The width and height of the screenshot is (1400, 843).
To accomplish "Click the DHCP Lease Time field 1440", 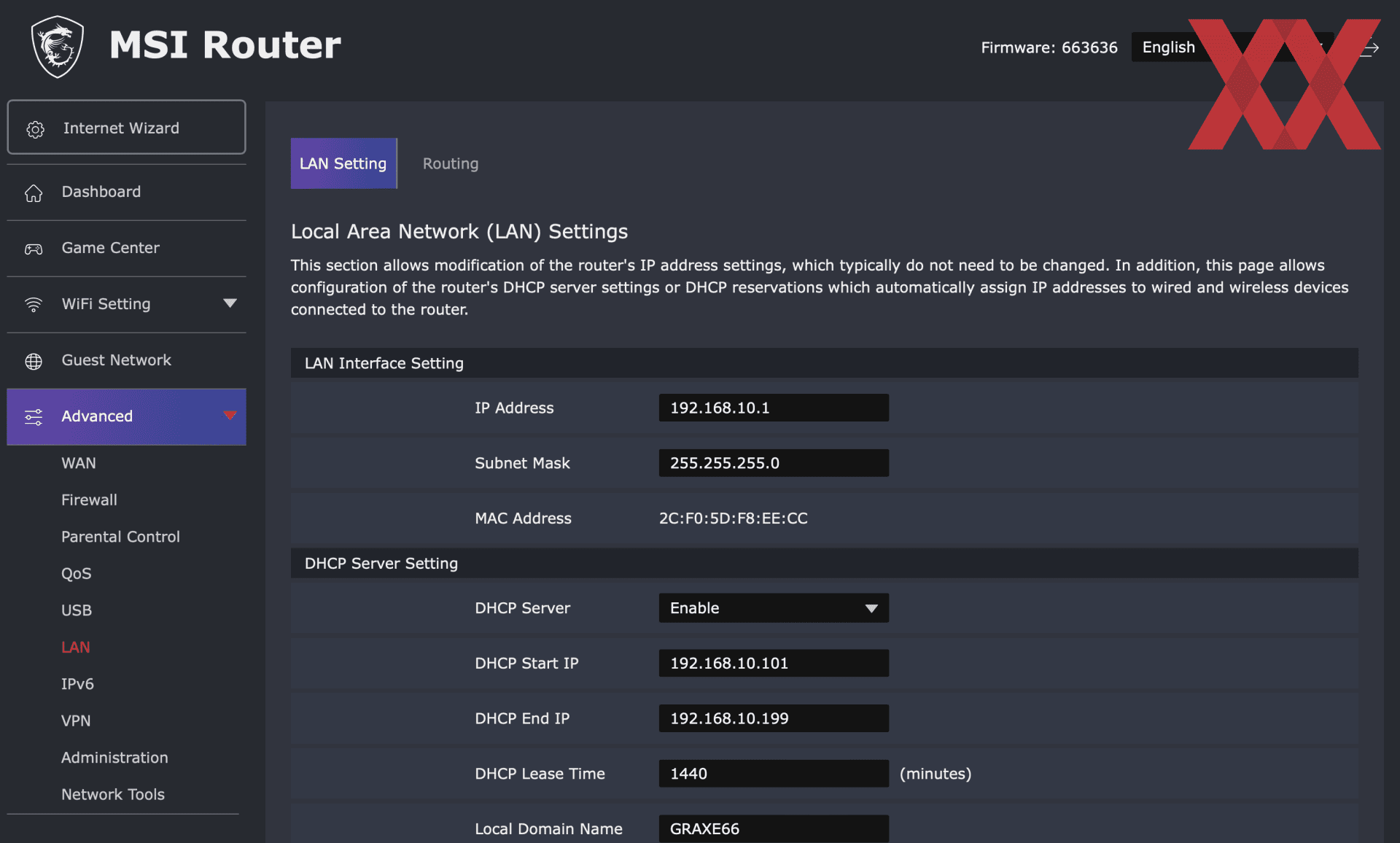I will [x=774, y=774].
